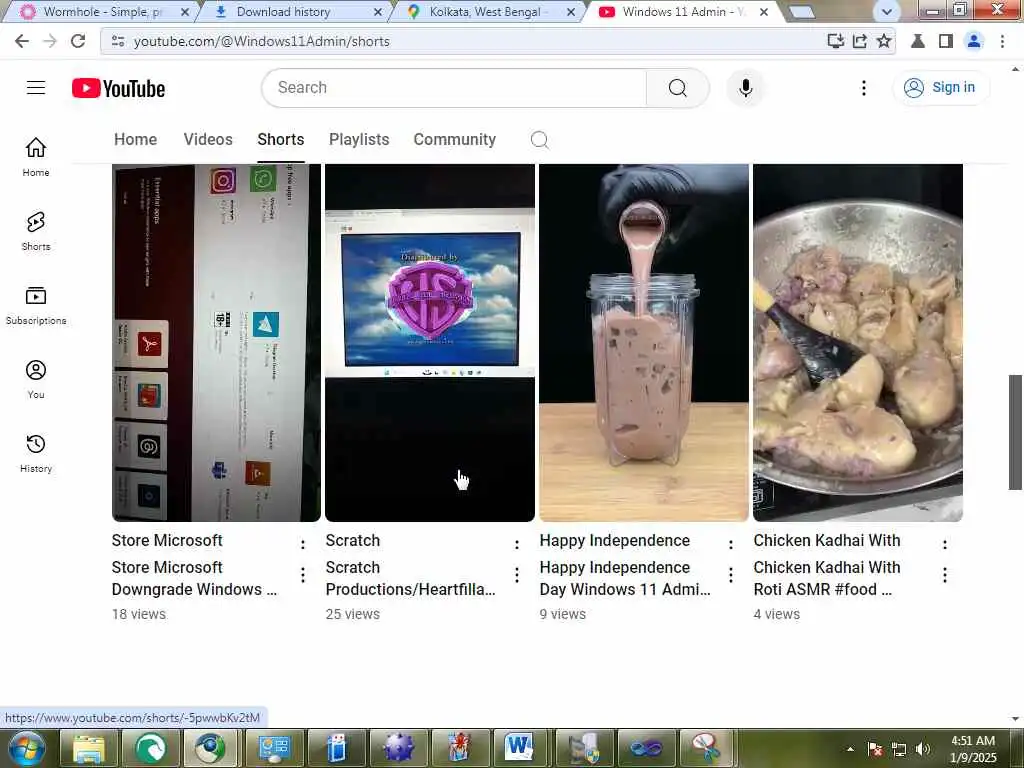Image resolution: width=1024 pixels, height=768 pixels.
Task: Play the pink smoothie blender short thumbnail
Action: point(644,343)
